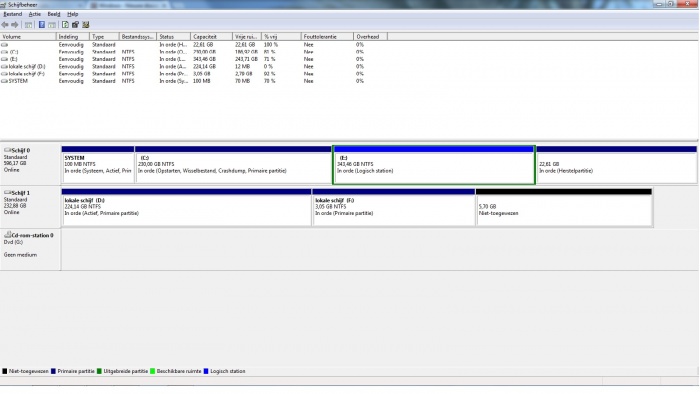This screenshot has height=394, width=700.
Task: Select lokale schijf (D:) in volume list
Action: click(27, 66)
